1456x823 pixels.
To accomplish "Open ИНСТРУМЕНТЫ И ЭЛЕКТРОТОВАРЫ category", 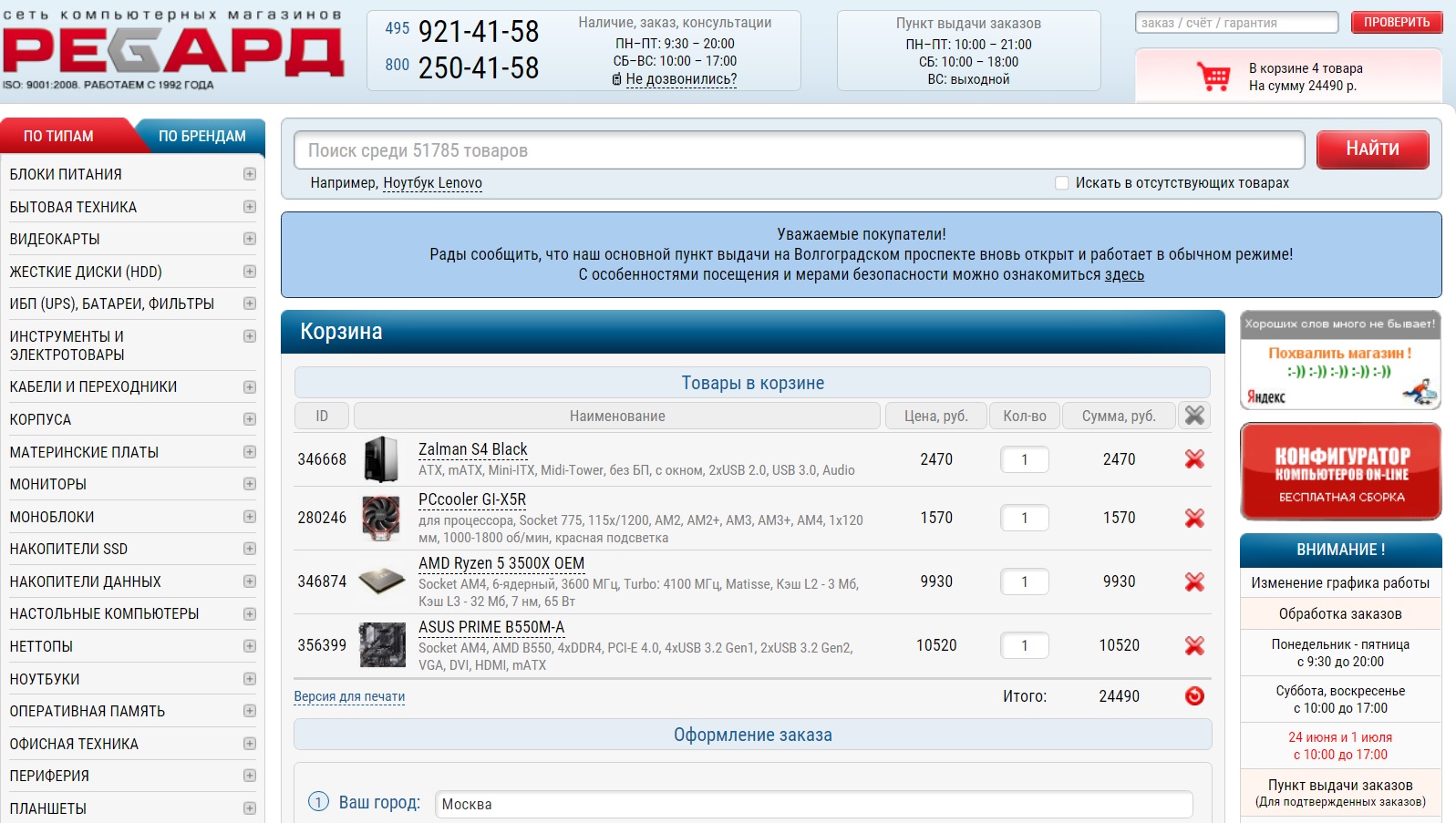I will coord(67,345).
